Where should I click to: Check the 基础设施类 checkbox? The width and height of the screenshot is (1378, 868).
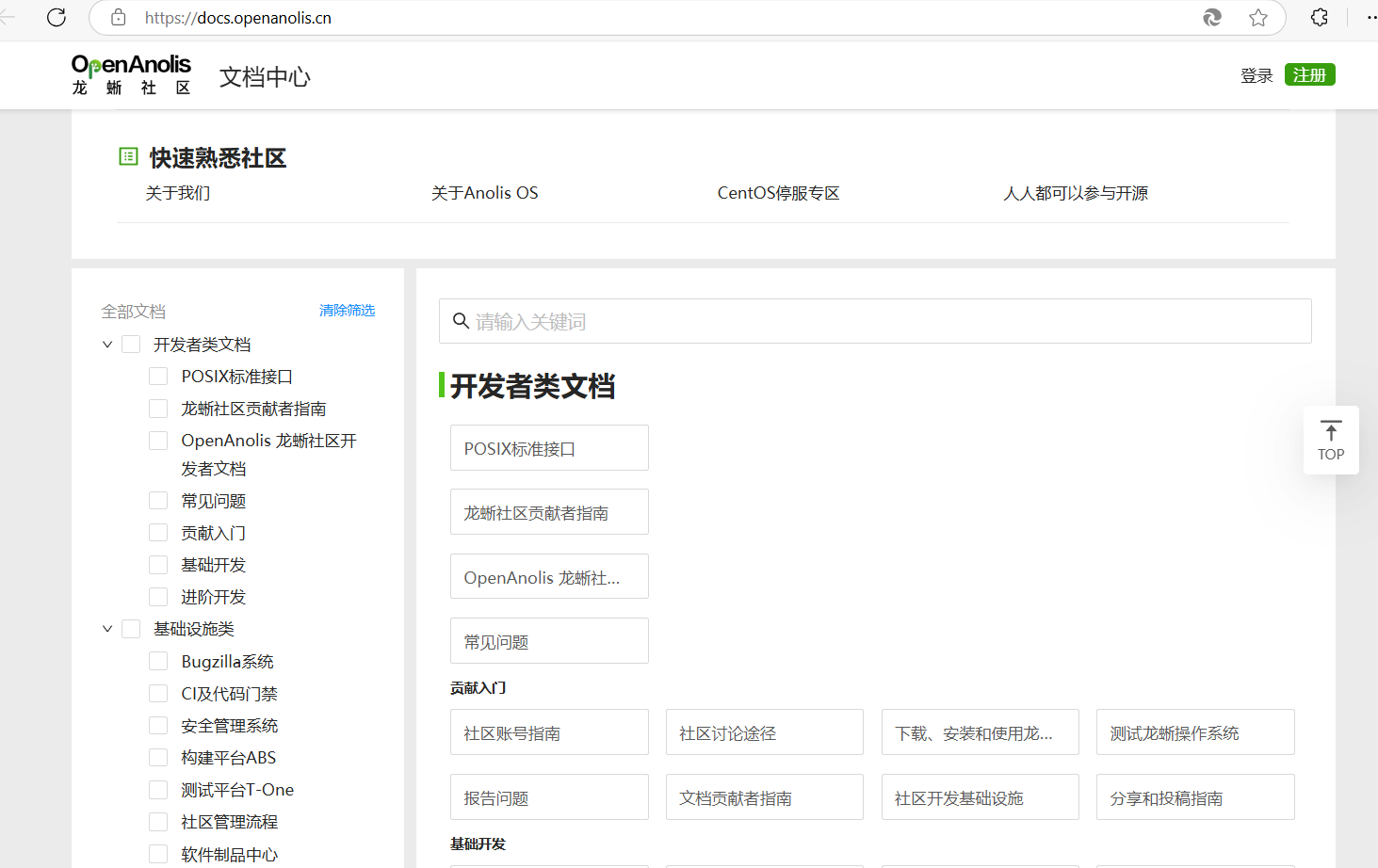click(131, 629)
